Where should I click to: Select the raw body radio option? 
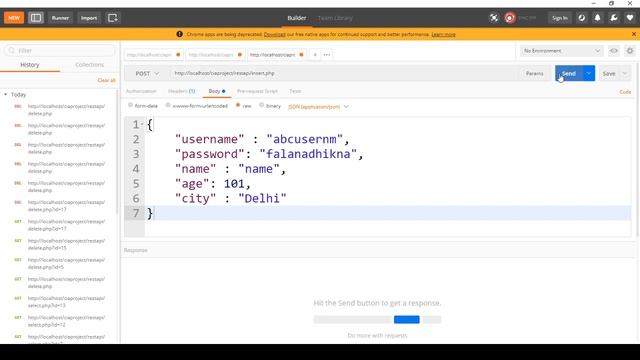pyautogui.click(x=238, y=105)
